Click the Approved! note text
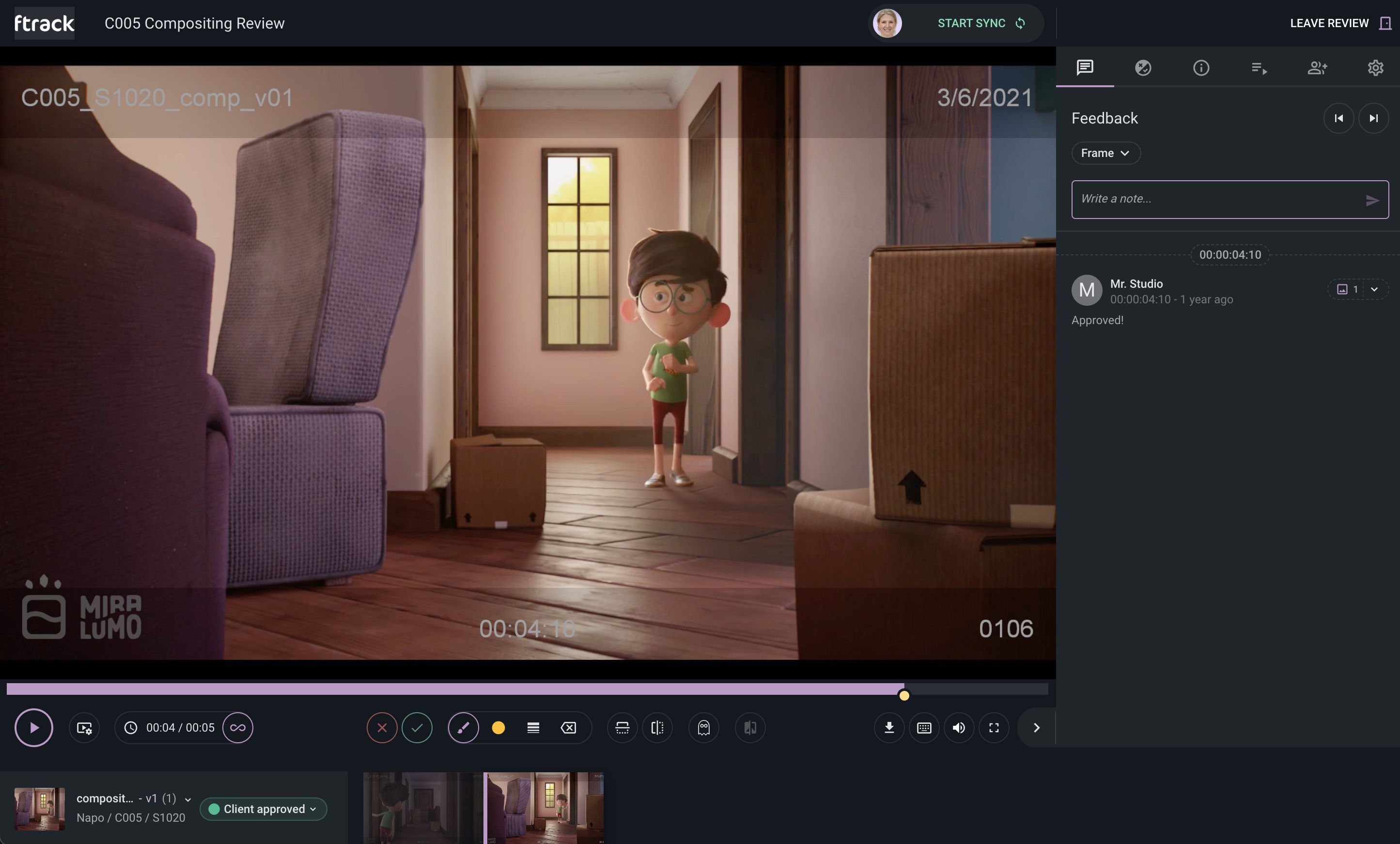The height and width of the screenshot is (844, 1400). 1097,320
